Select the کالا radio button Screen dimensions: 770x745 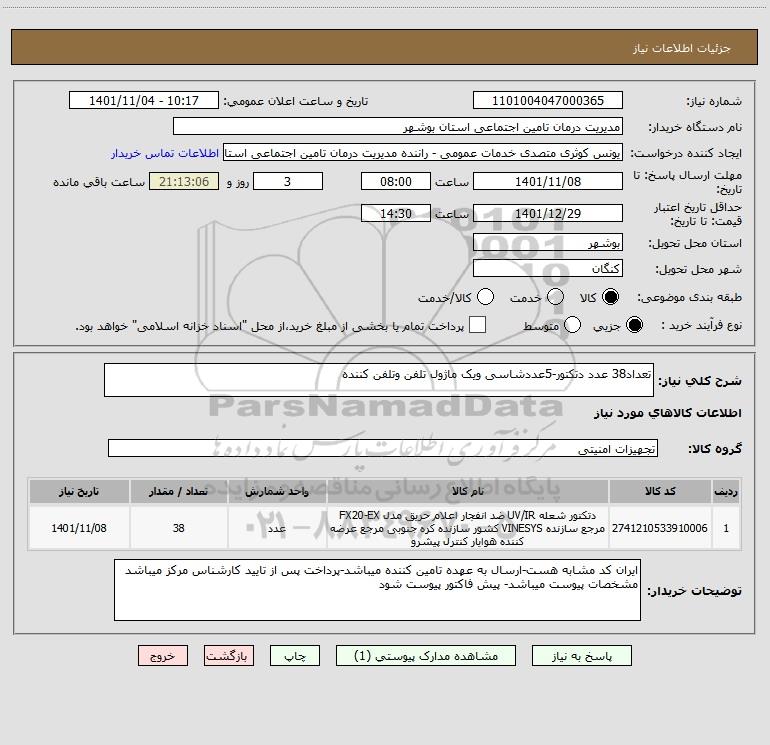[610, 297]
